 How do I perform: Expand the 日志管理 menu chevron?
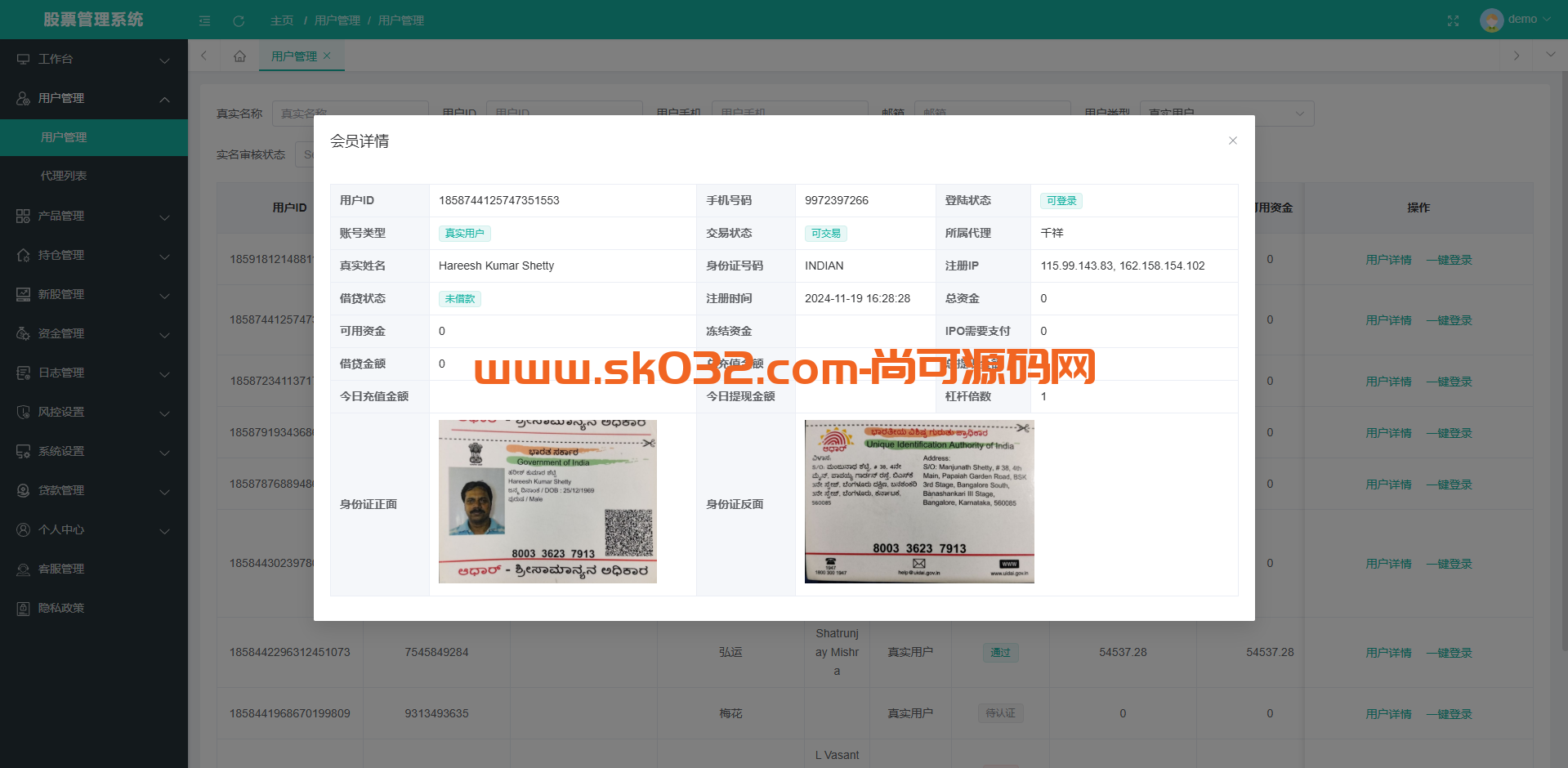tap(164, 373)
